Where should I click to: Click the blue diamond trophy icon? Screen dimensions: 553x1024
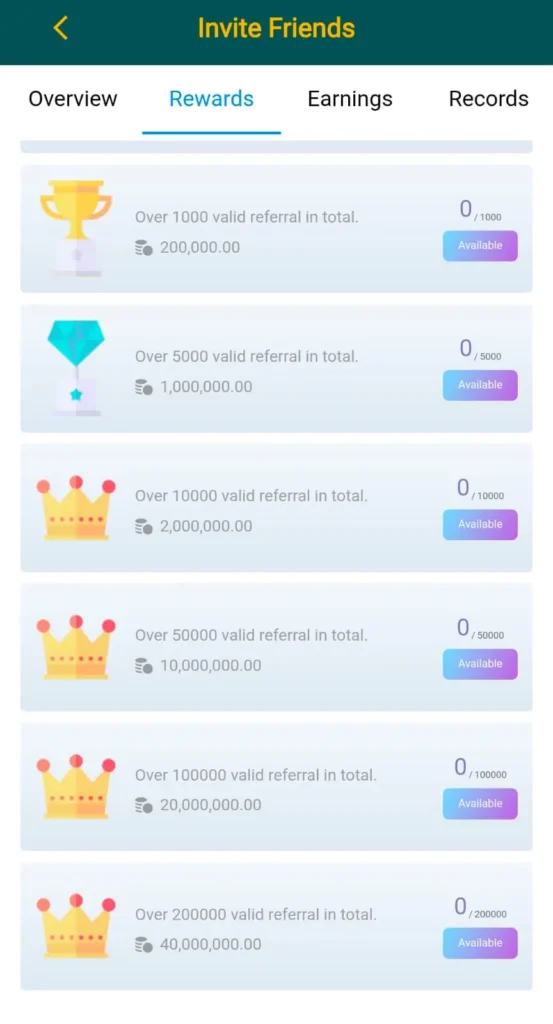coord(76,368)
